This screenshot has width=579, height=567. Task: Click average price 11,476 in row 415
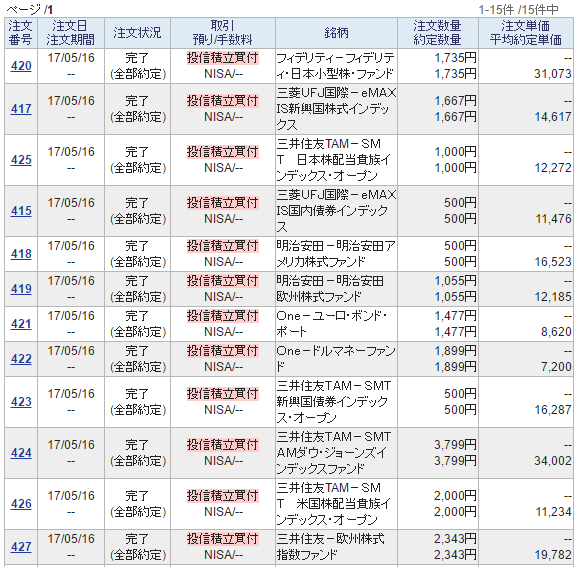coord(553,219)
